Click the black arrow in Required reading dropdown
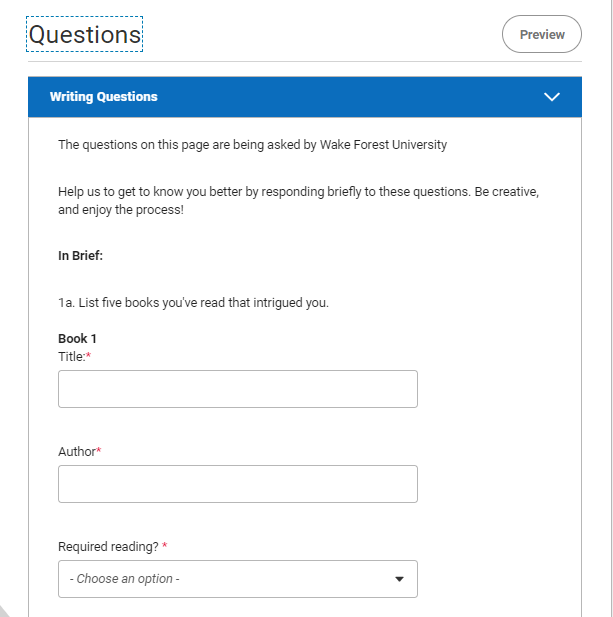Viewport: 613px width, 617px height. [399, 579]
